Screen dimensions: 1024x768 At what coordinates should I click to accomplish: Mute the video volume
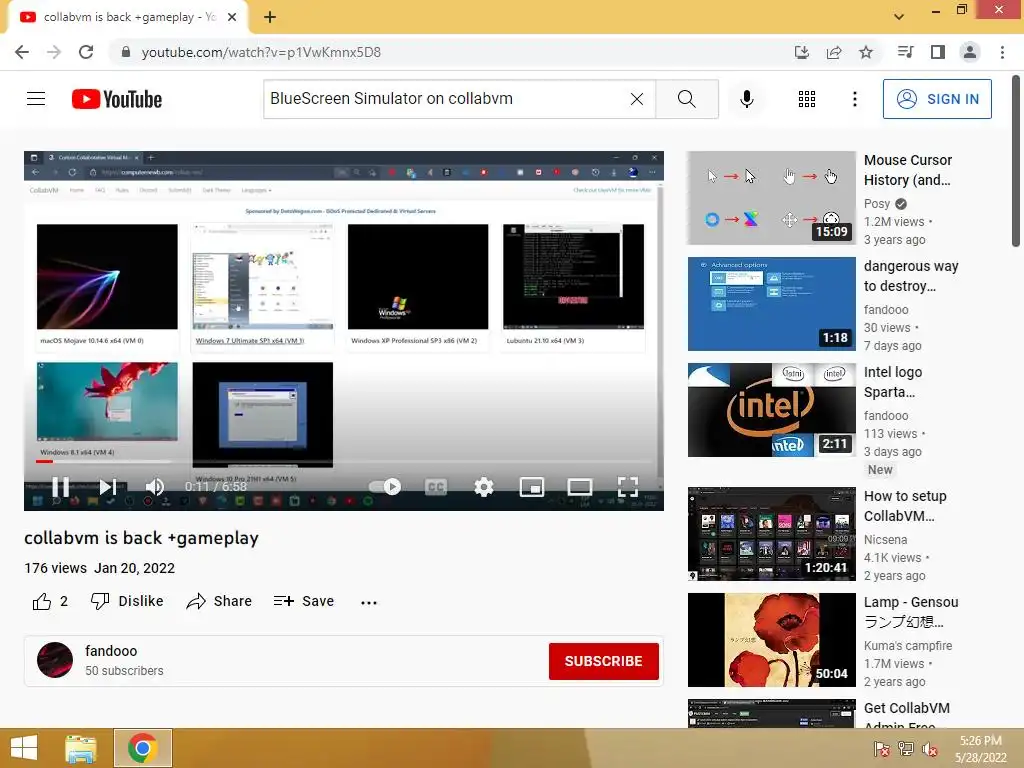click(155, 487)
